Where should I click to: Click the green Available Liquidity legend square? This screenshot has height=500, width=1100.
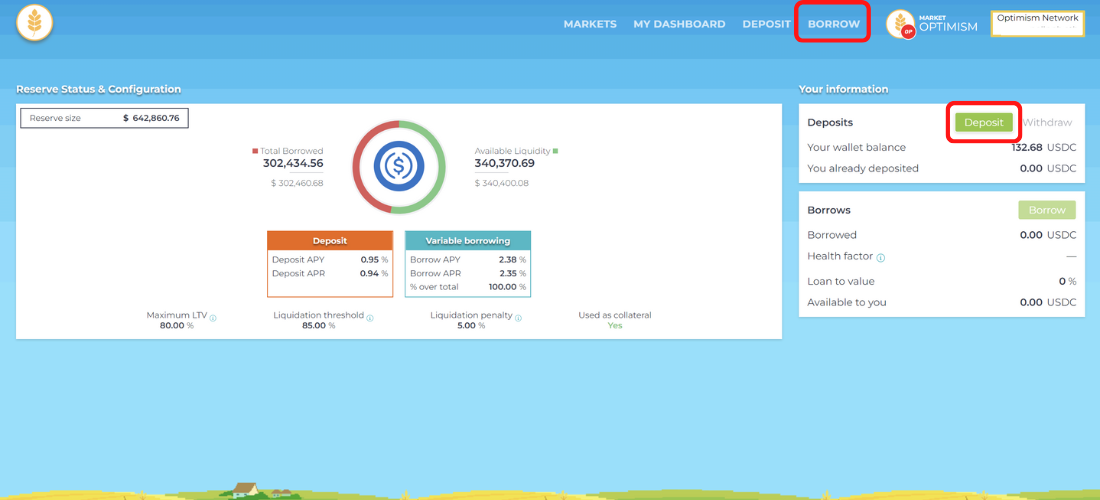click(x=555, y=151)
